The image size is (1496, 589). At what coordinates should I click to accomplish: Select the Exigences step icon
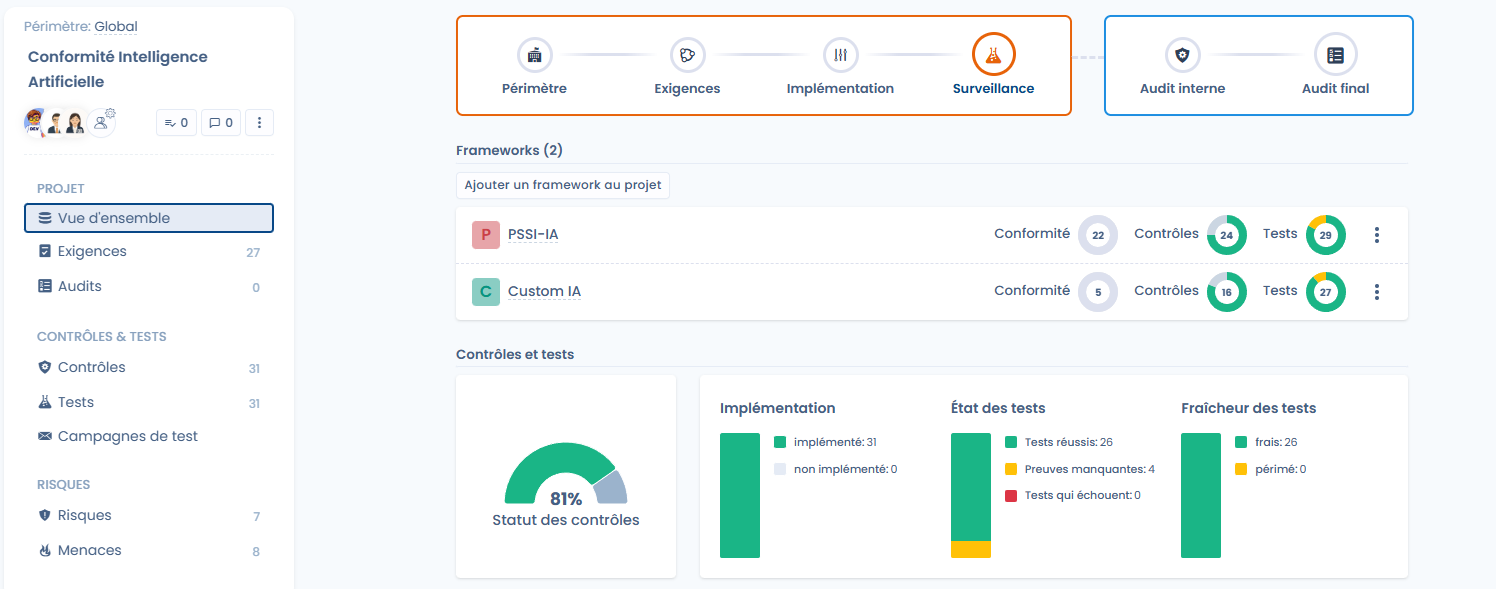coord(687,55)
